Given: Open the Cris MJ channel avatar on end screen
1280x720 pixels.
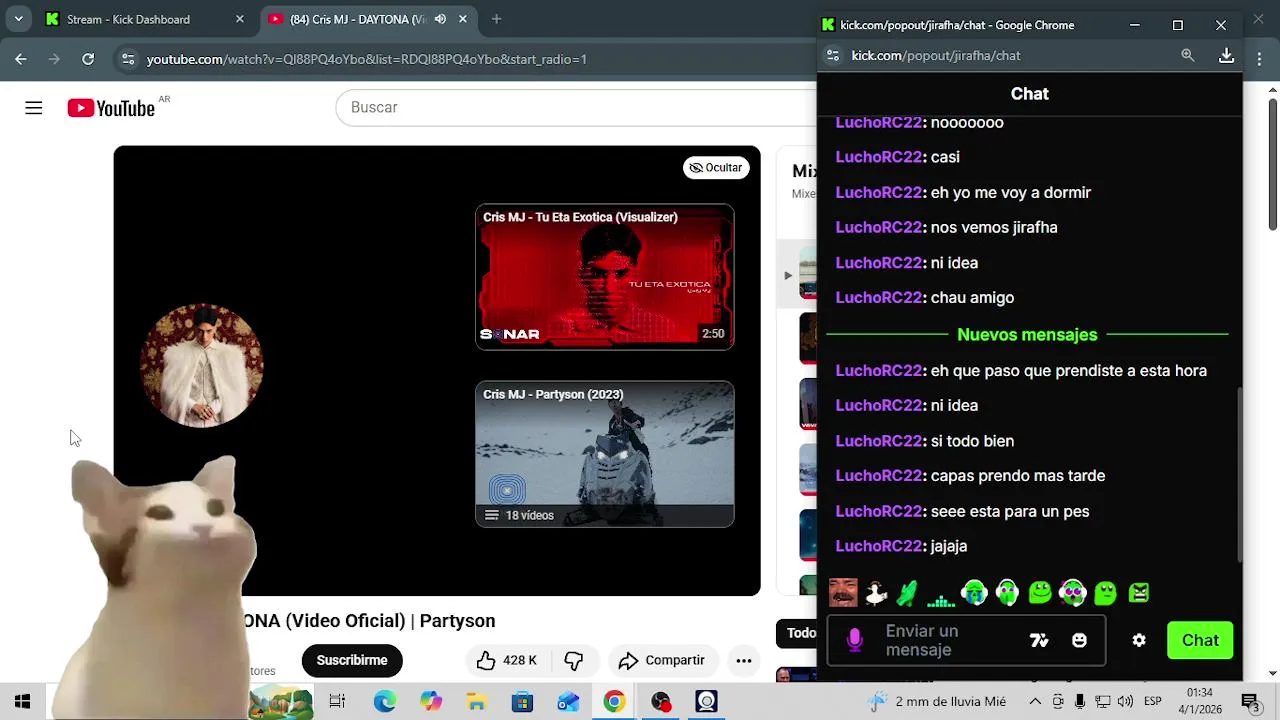Looking at the screenshot, I should (x=202, y=366).
